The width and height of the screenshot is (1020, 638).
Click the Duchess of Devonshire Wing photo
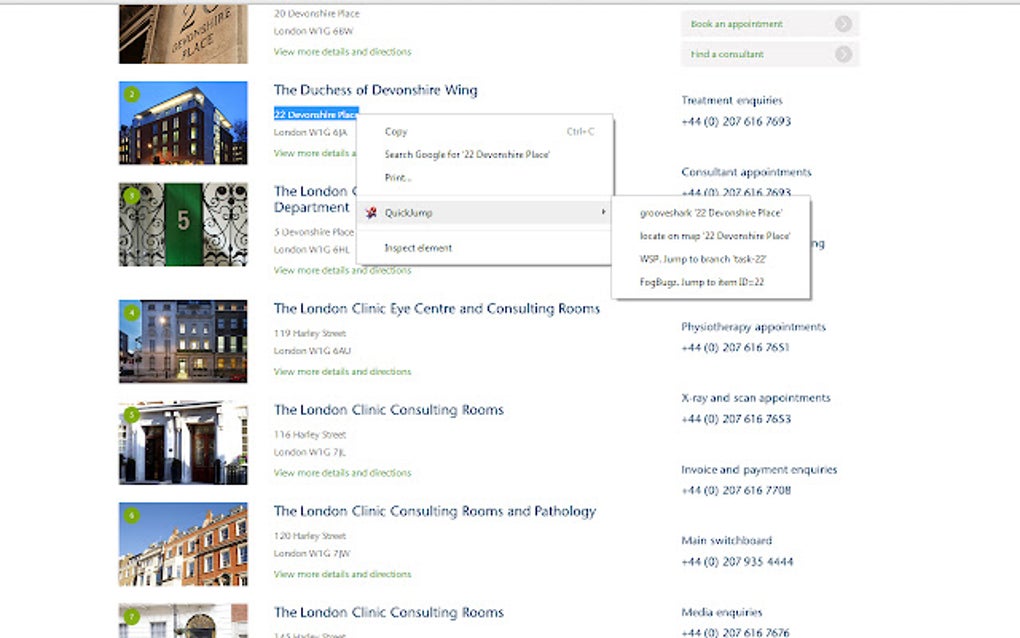183,123
